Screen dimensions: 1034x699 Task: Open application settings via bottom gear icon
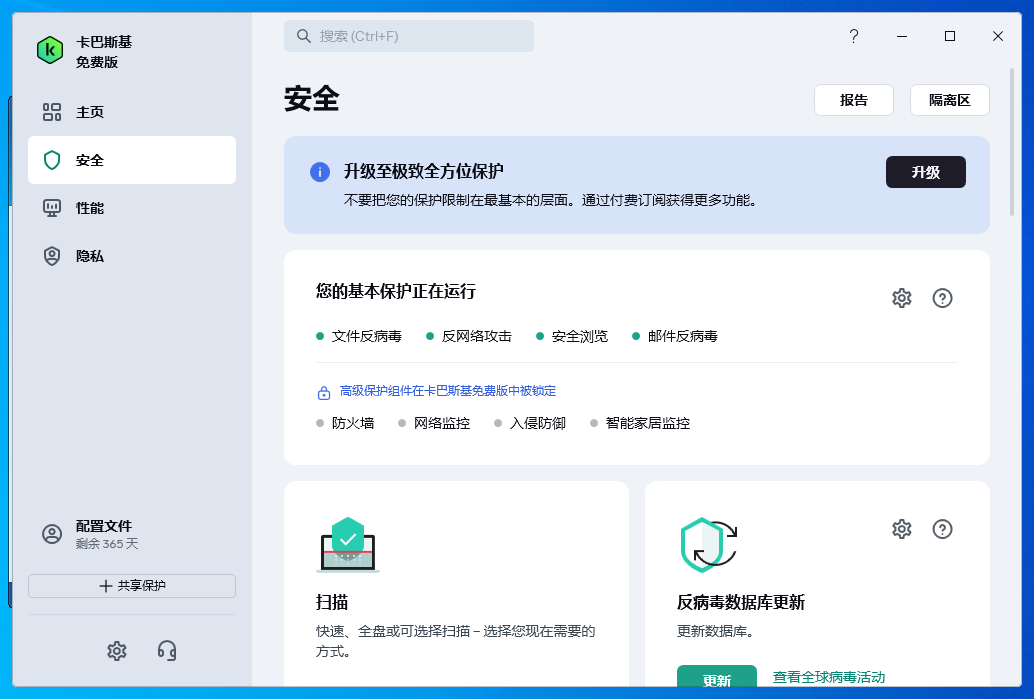tap(117, 651)
